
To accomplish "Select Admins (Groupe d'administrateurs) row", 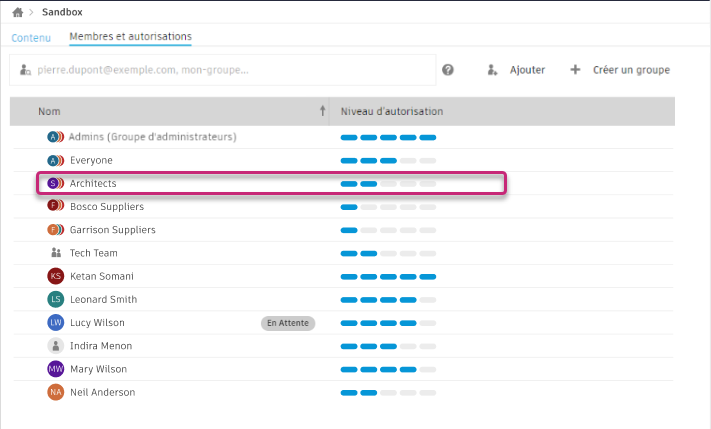I will (152, 136).
